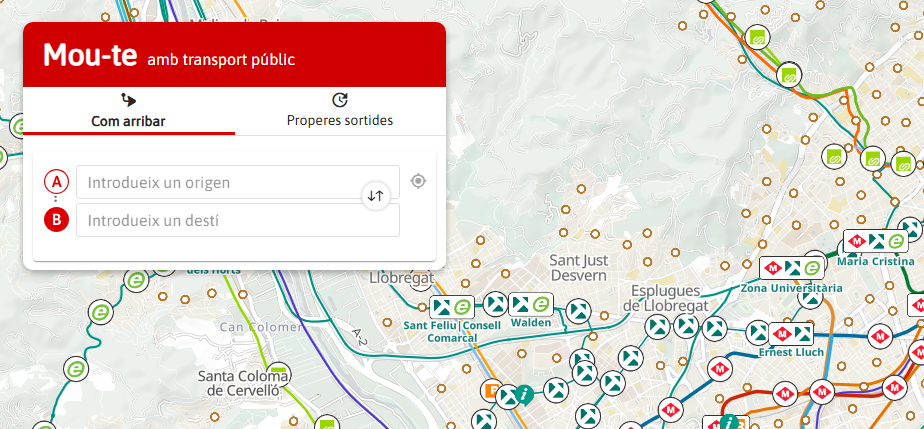
Task: Click the swap origin and destination button
Action: click(375, 196)
